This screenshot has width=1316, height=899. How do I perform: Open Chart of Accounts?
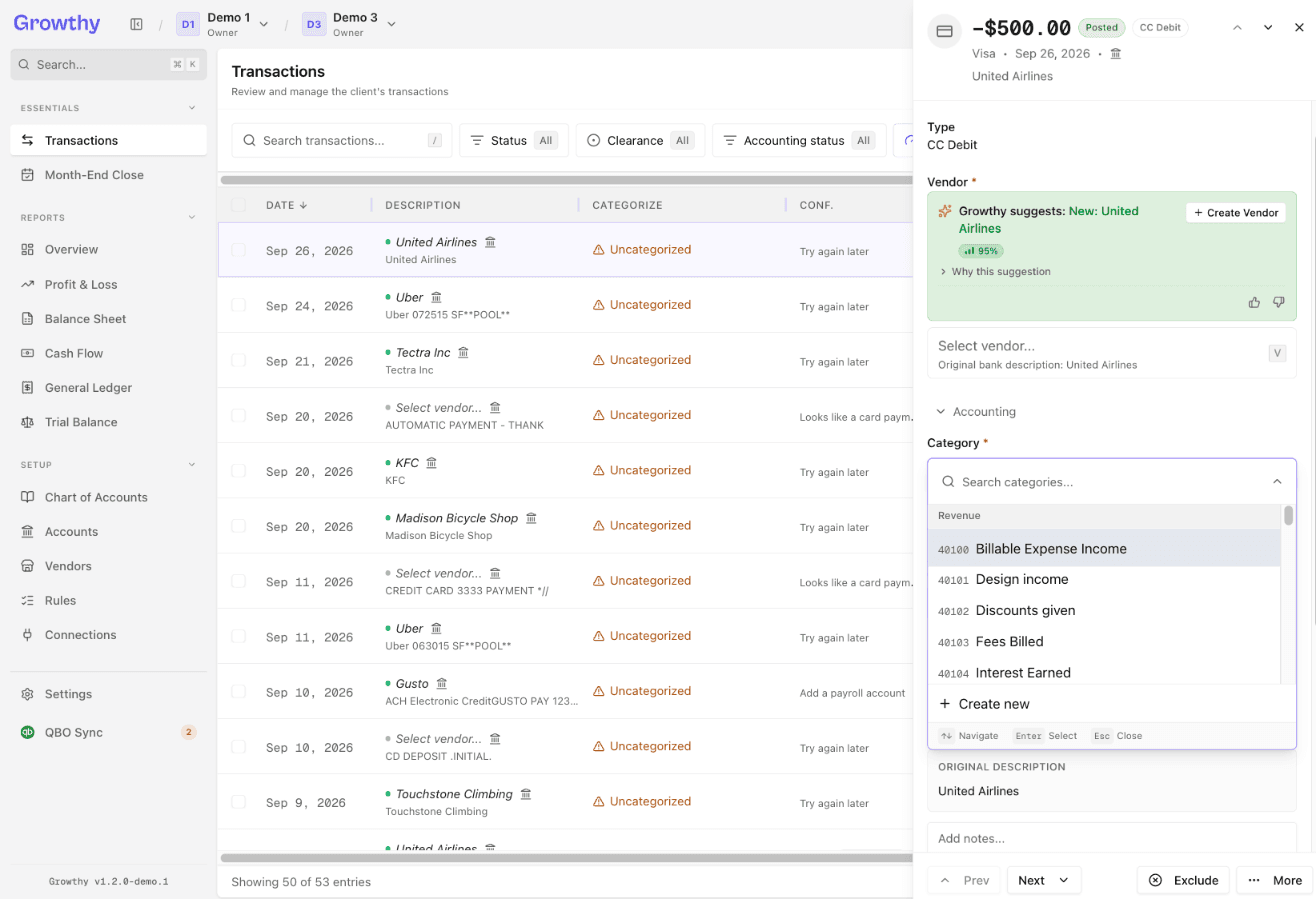[x=108, y=497]
